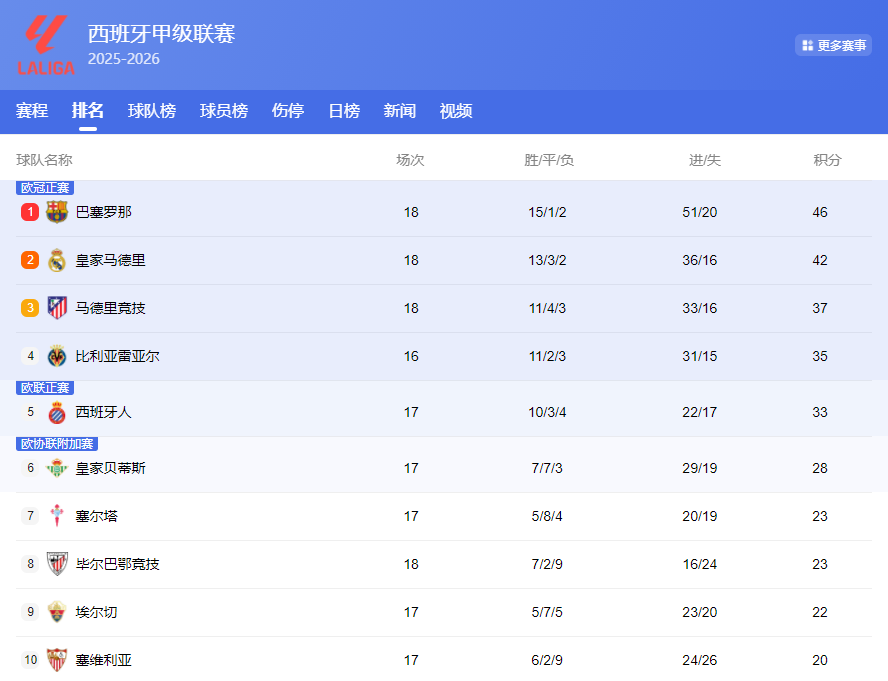The width and height of the screenshot is (888, 681).
Task: Click Barcelona's goals 51/20
Action: coord(699,212)
